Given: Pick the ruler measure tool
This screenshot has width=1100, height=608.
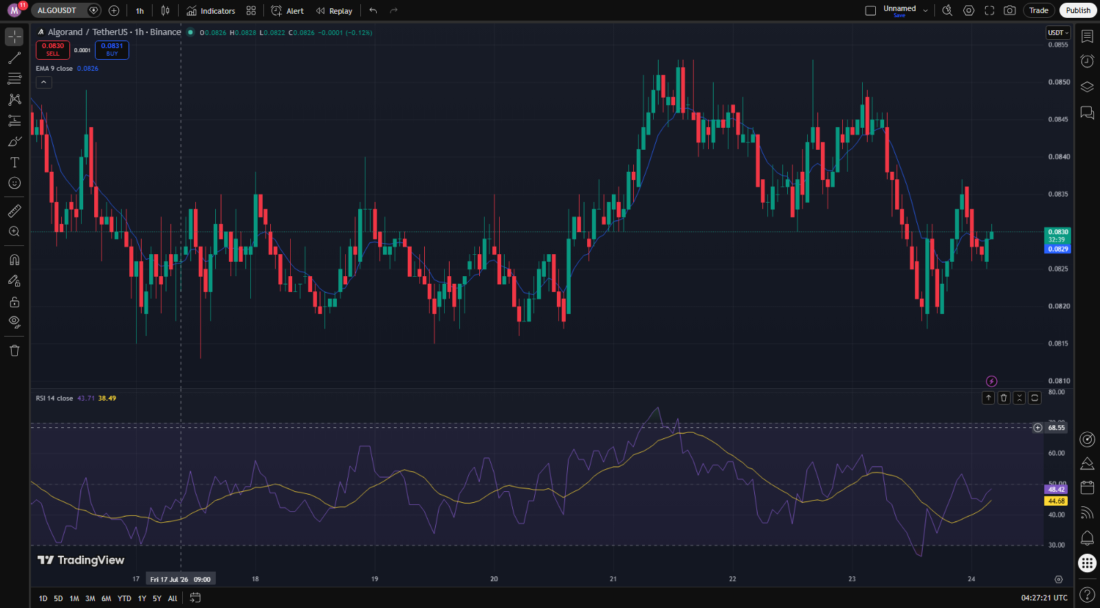Looking at the screenshot, I should coord(14,210).
